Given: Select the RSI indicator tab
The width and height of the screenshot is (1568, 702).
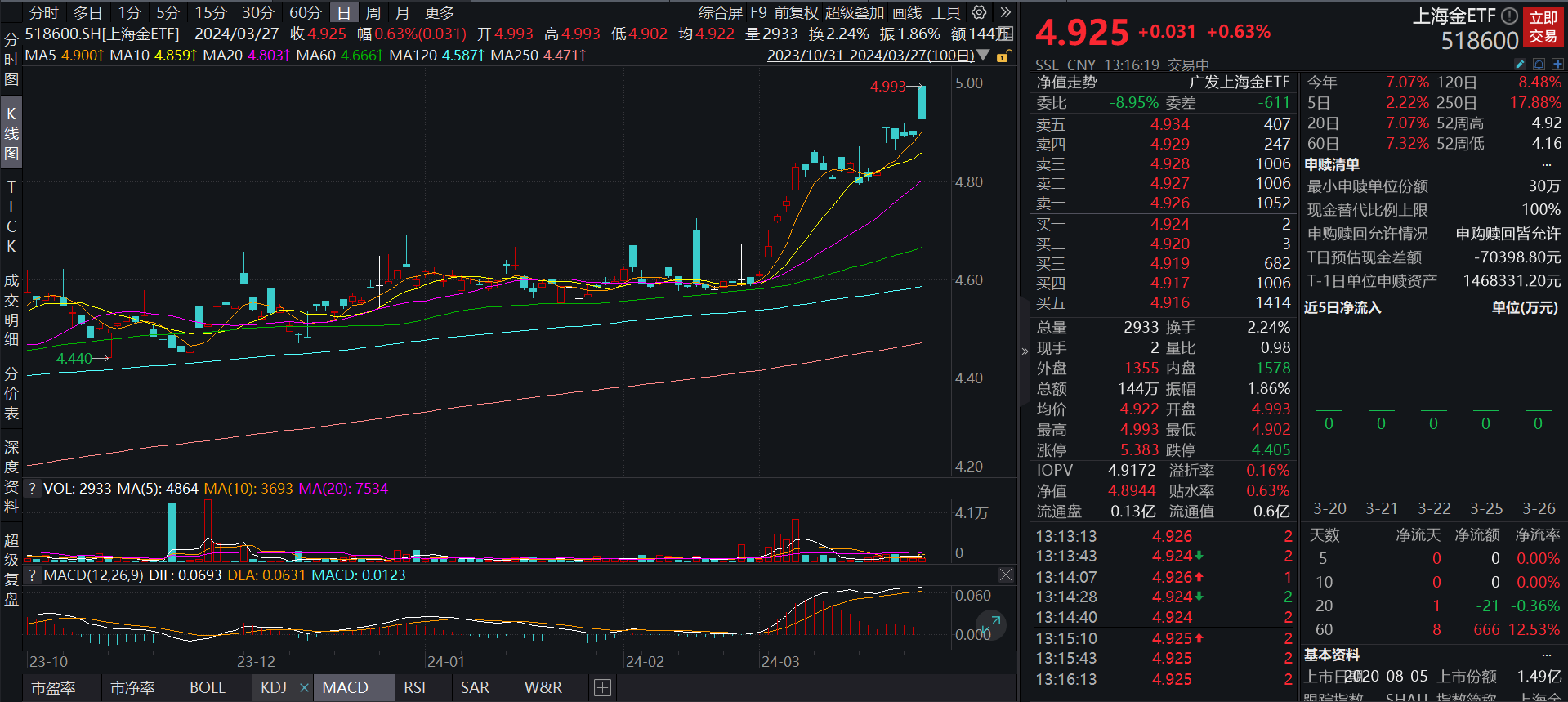Looking at the screenshot, I should point(415,688).
